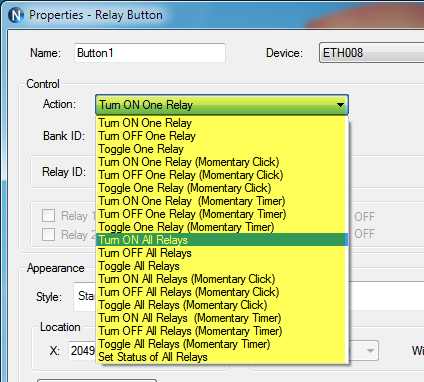Select 'Turn ON One Relay' list option
The width and height of the screenshot is (424, 382).
point(222,123)
